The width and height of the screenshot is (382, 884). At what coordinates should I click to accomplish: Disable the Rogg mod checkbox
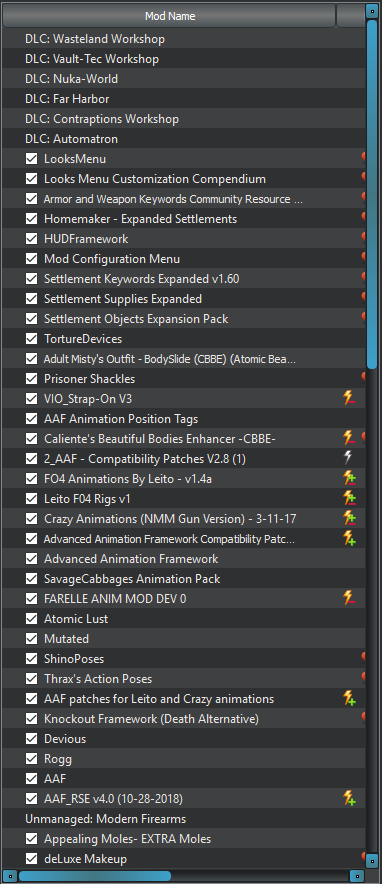pyautogui.click(x=32, y=759)
